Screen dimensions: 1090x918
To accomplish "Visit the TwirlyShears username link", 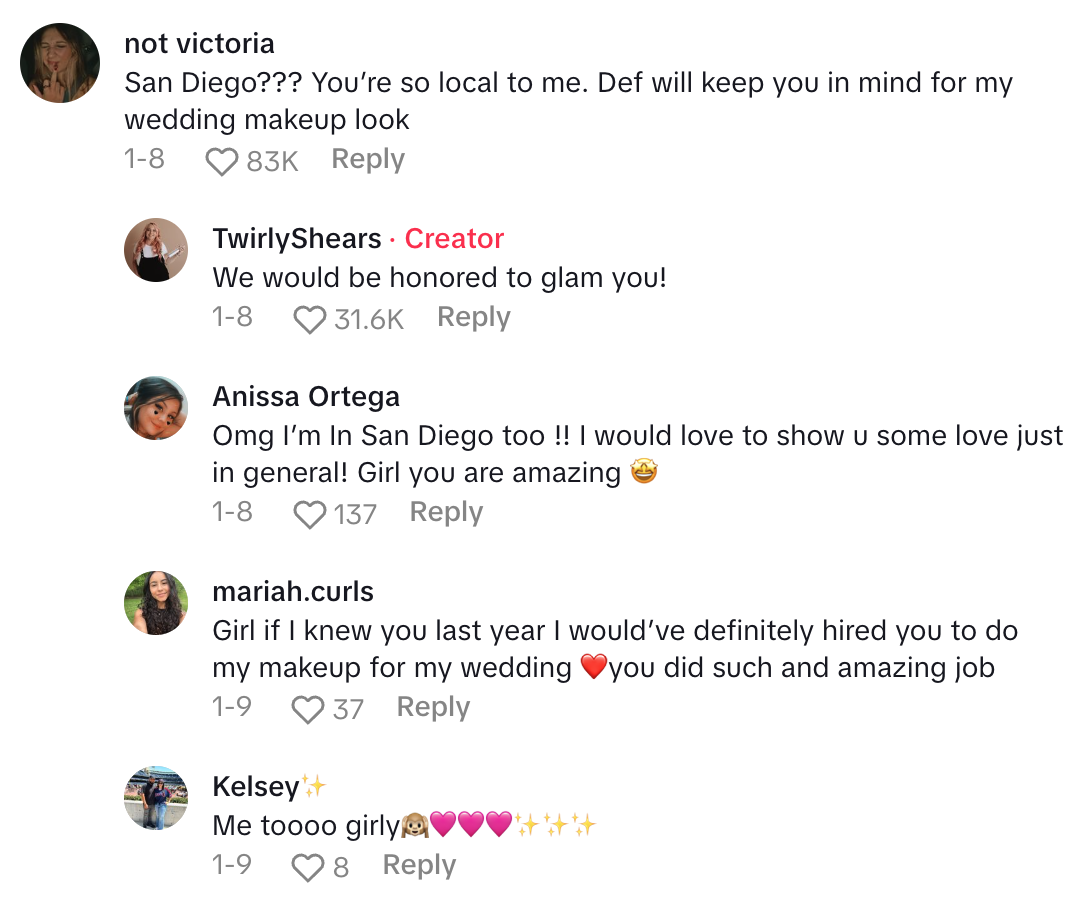I will click(297, 239).
